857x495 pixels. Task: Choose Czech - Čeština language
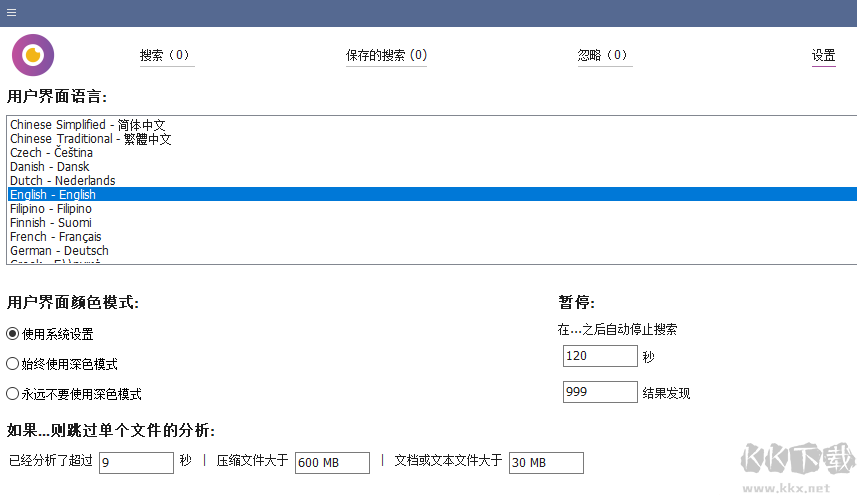coord(52,153)
